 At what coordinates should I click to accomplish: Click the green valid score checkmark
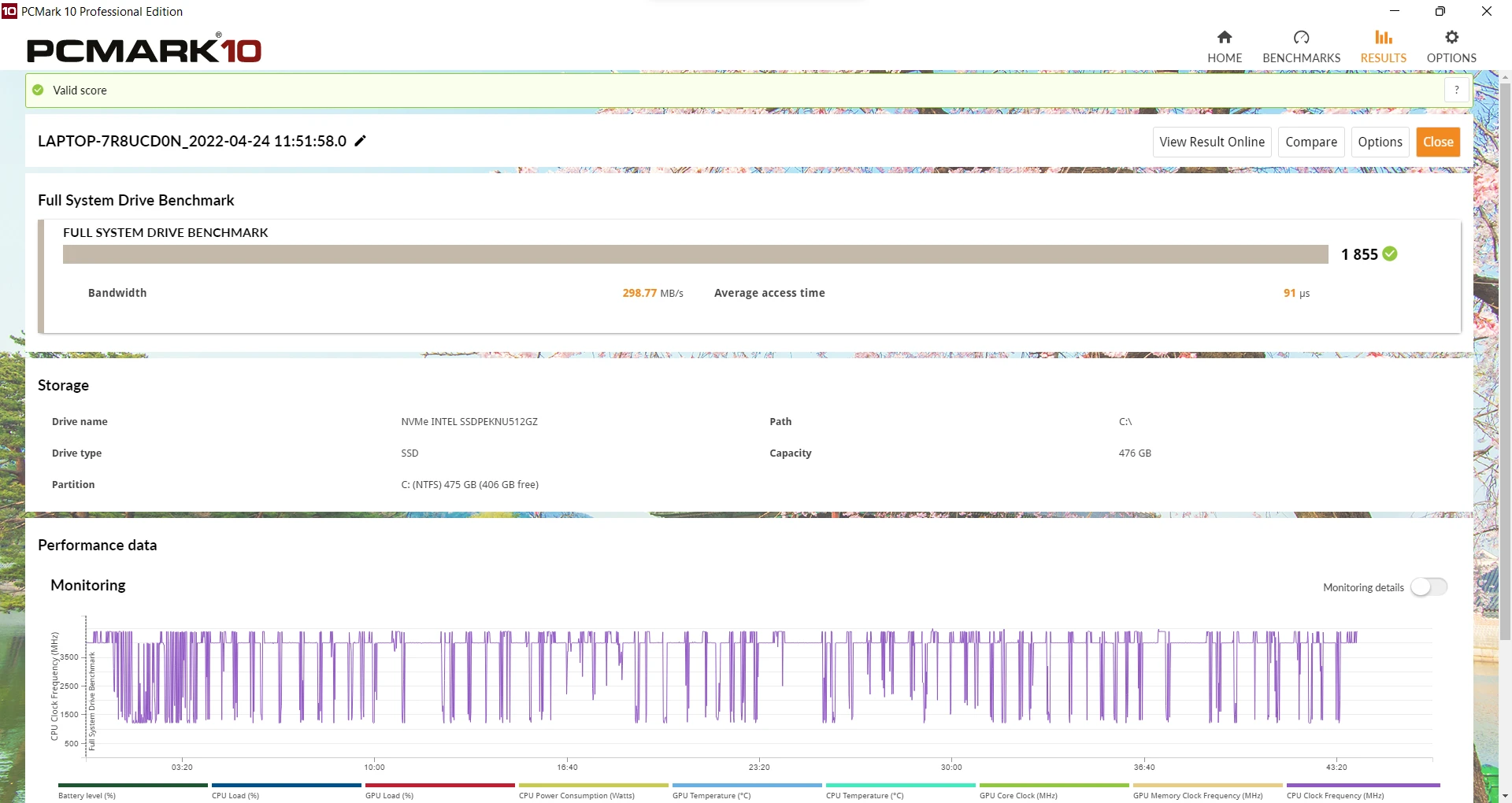38,90
